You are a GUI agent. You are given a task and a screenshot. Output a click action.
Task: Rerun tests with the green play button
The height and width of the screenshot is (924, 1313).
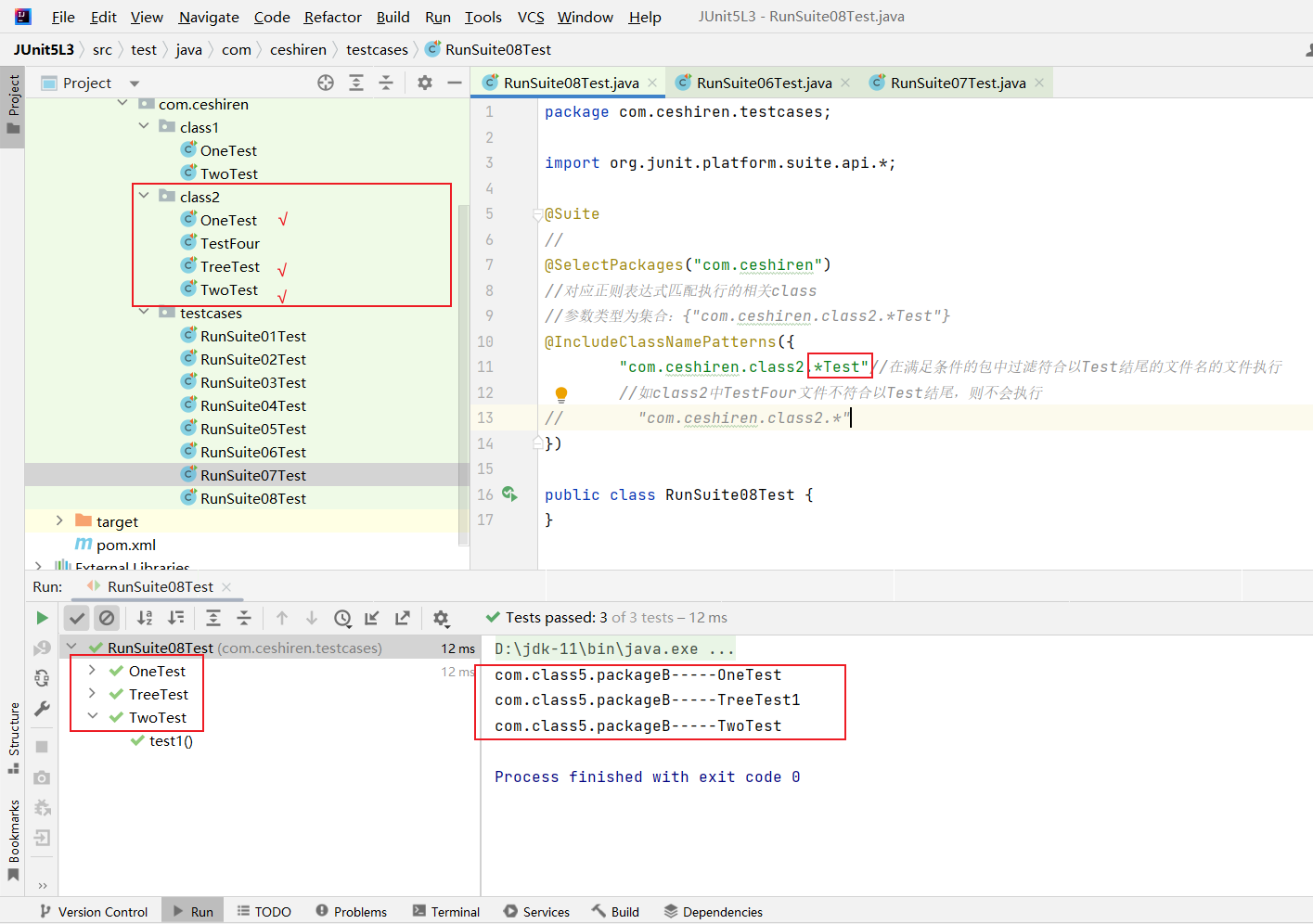coord(42,618)
